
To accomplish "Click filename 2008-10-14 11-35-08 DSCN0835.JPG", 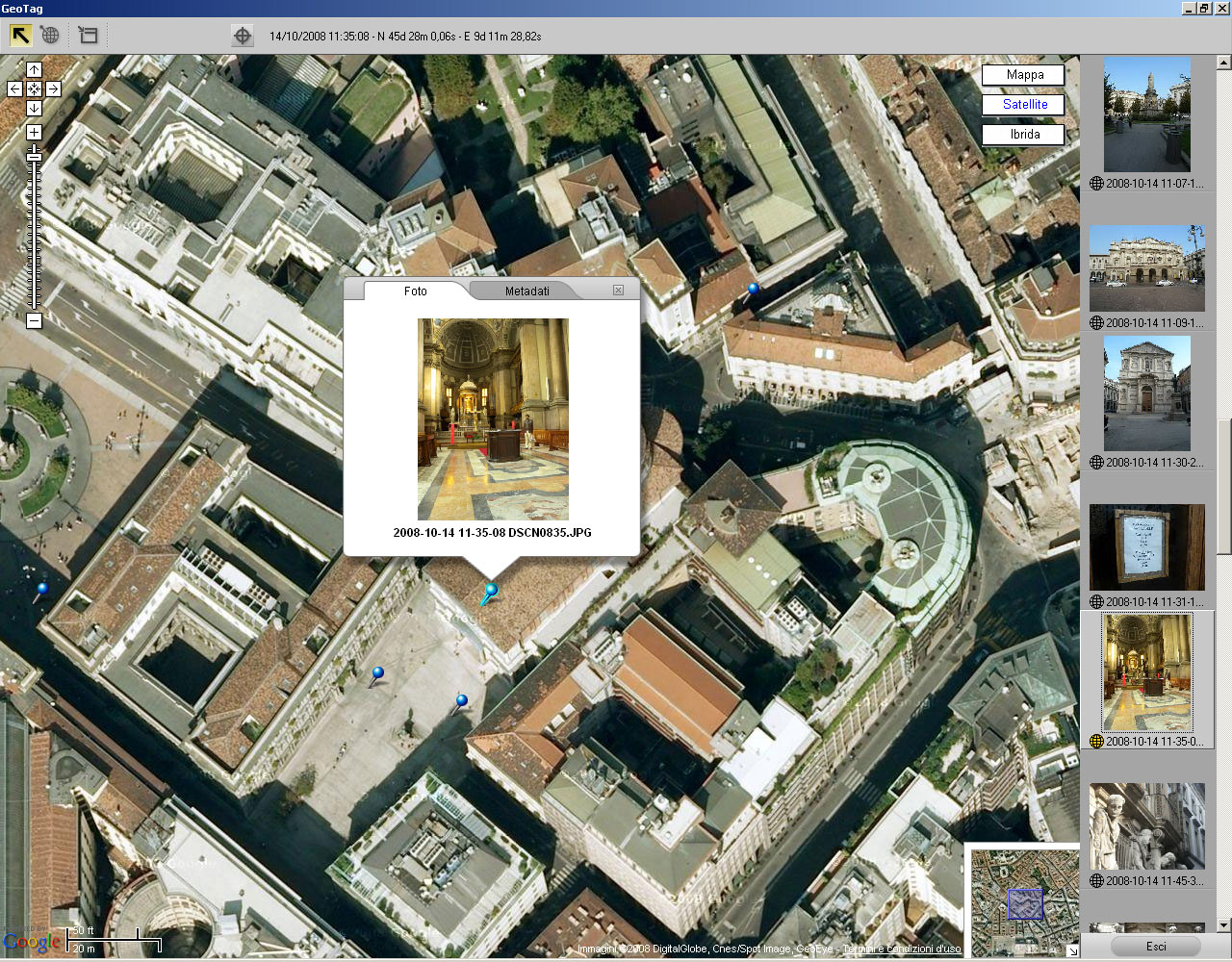I will [x=492, y=533].
